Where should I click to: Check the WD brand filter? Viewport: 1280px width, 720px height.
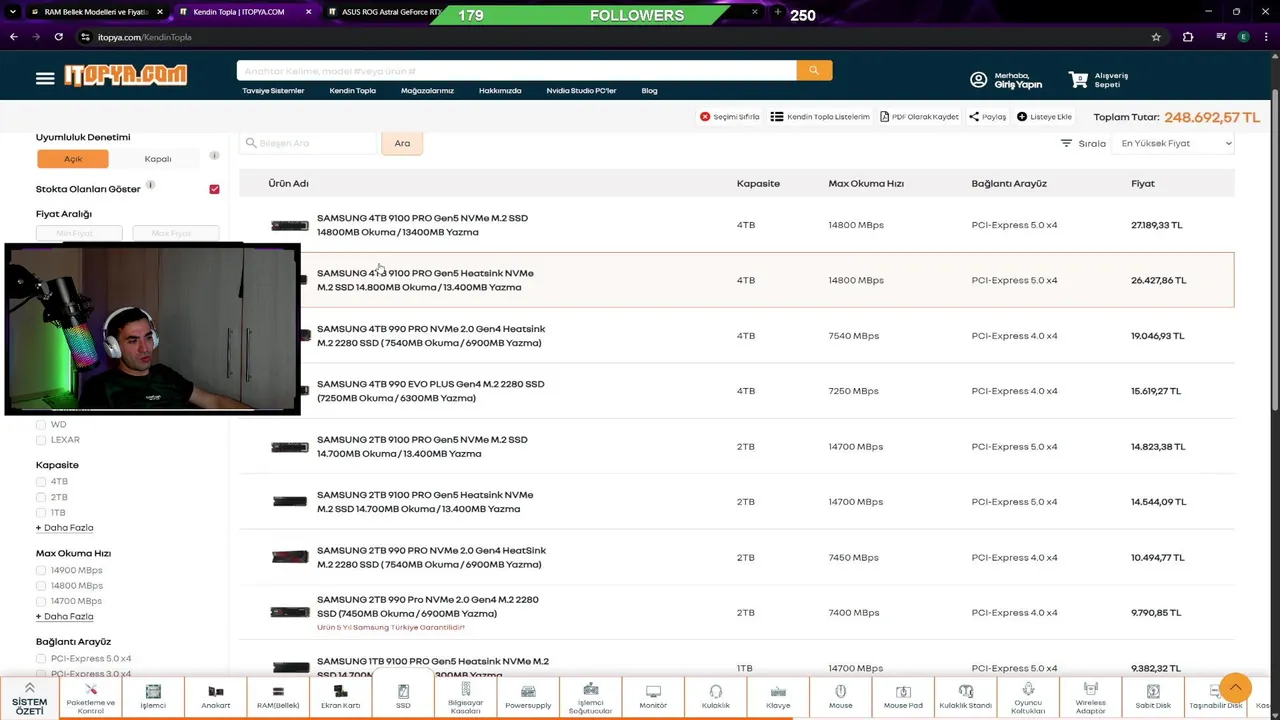(x=41, y=424)
